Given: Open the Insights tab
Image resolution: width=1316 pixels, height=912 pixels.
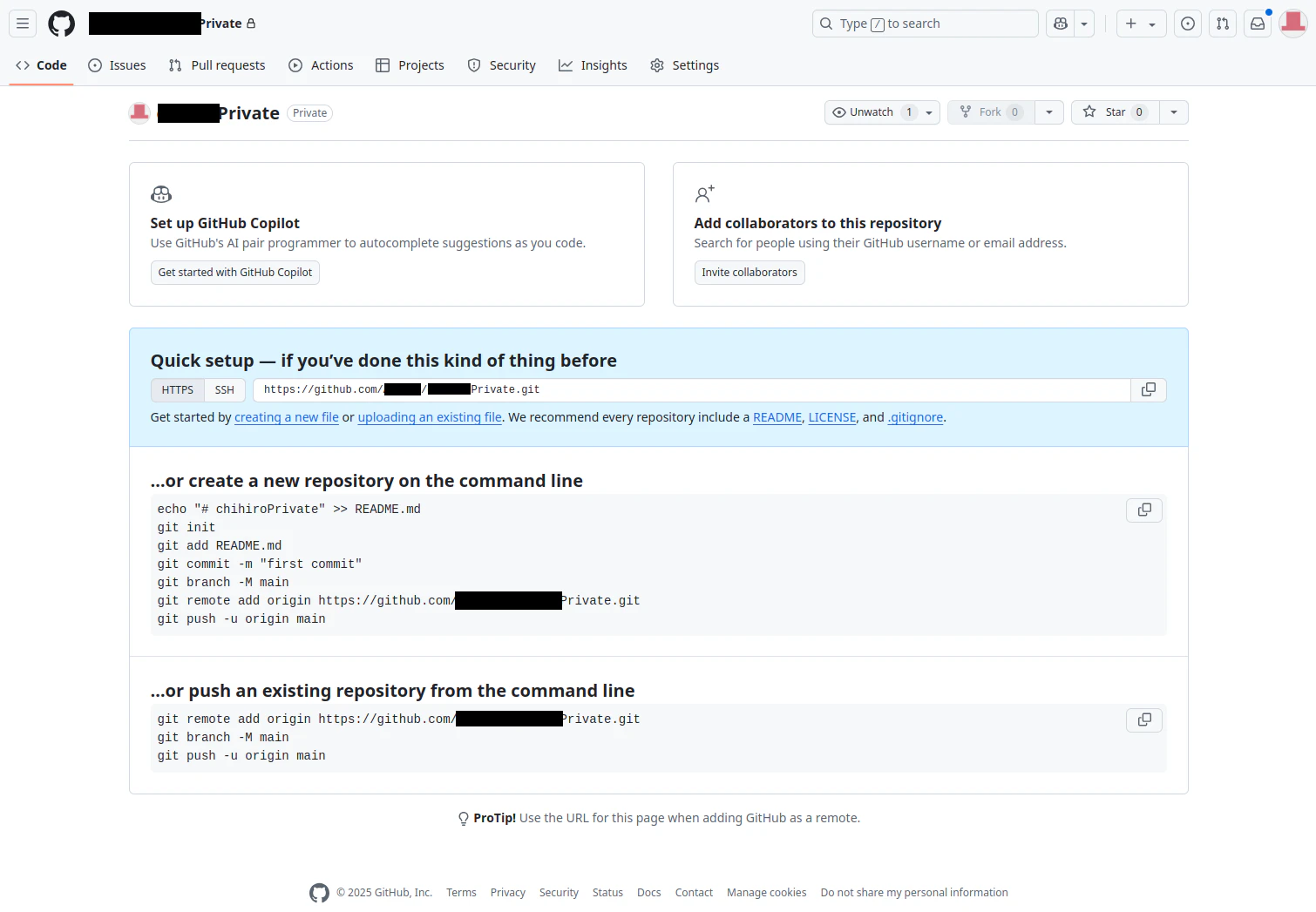Looking at the screenshot, I should 593,65.
